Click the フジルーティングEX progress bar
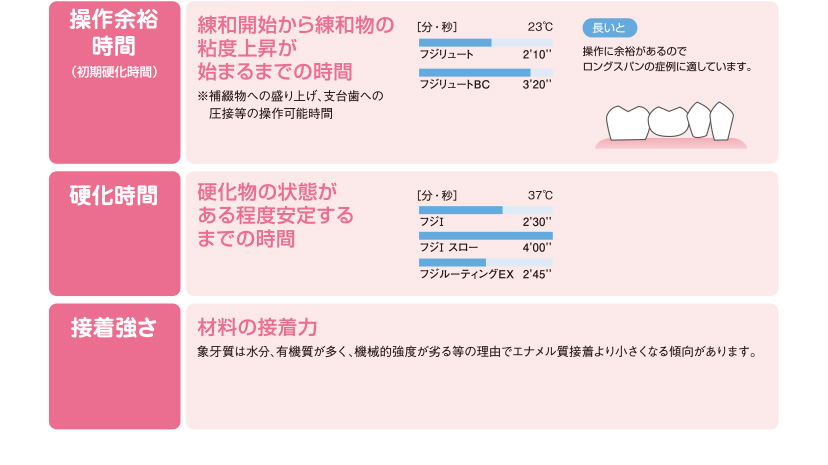 click(486, 262)
